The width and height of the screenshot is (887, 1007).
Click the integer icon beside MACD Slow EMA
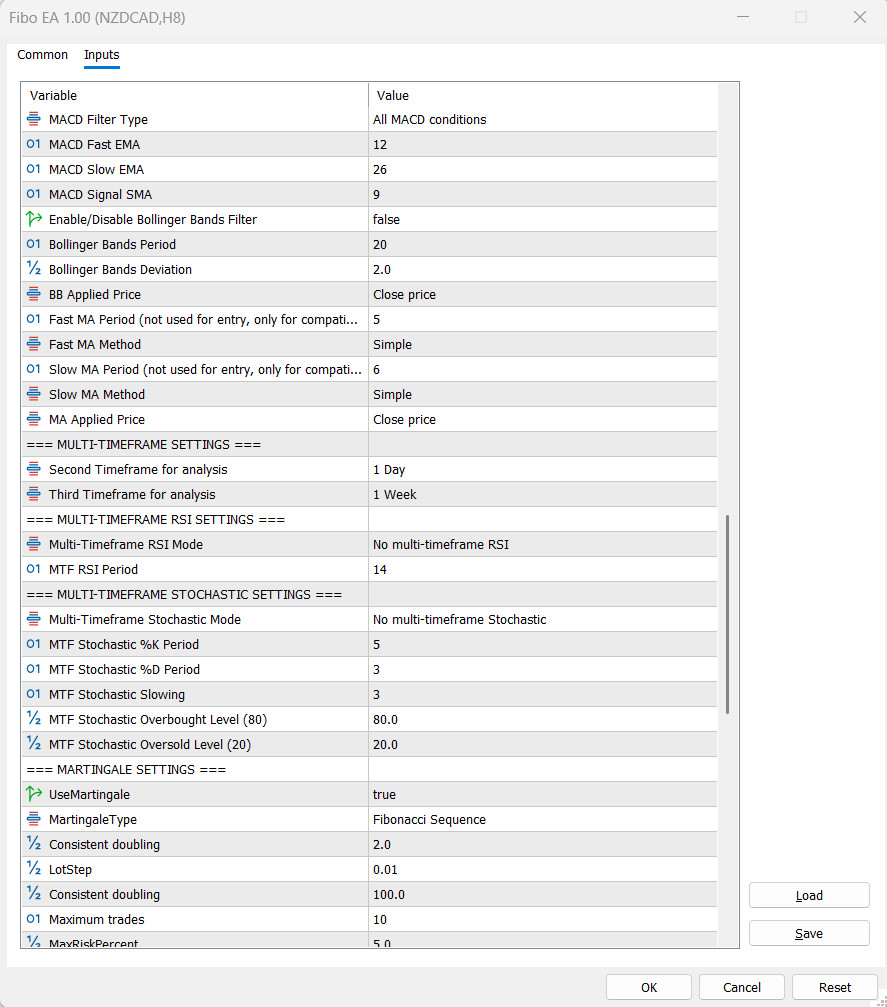33,169
